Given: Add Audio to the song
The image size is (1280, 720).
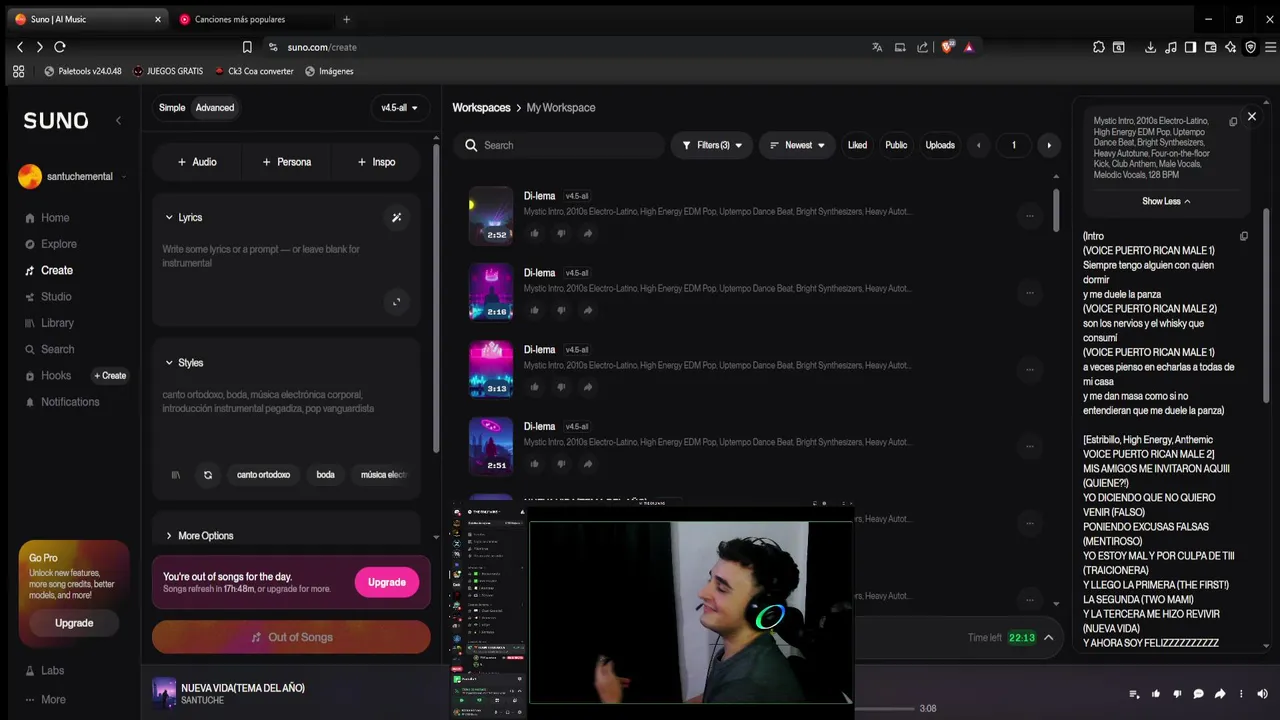Looking at the screenshot, I should click(197, 162).
